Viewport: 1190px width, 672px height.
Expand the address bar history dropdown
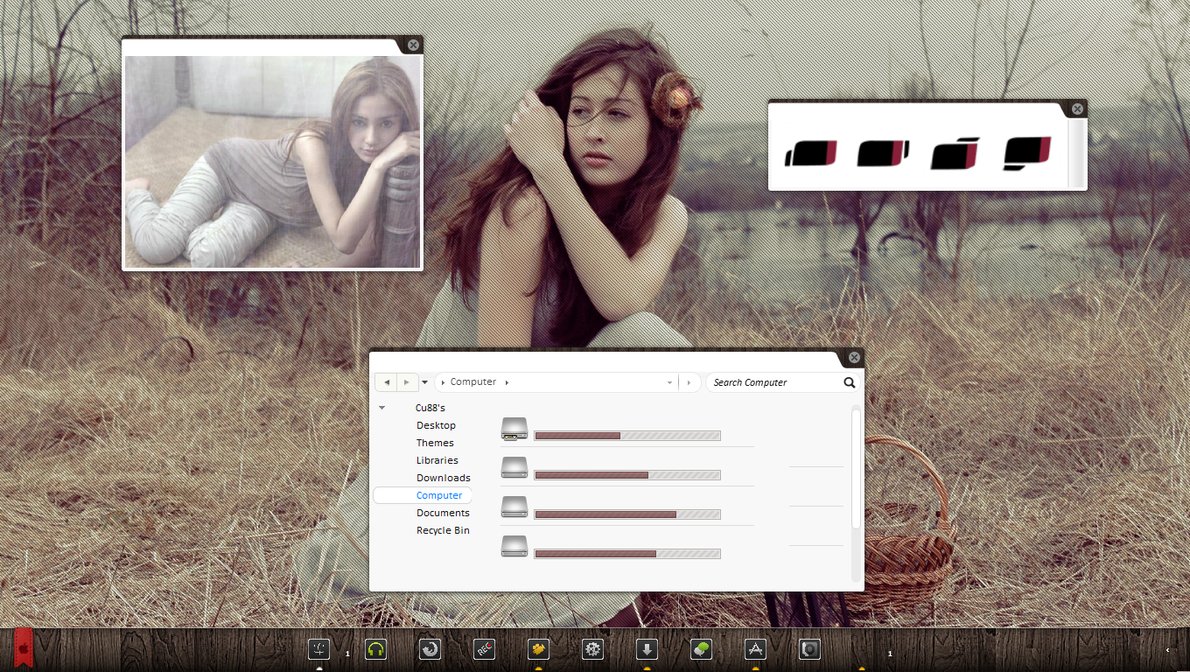tap(670, 382)
